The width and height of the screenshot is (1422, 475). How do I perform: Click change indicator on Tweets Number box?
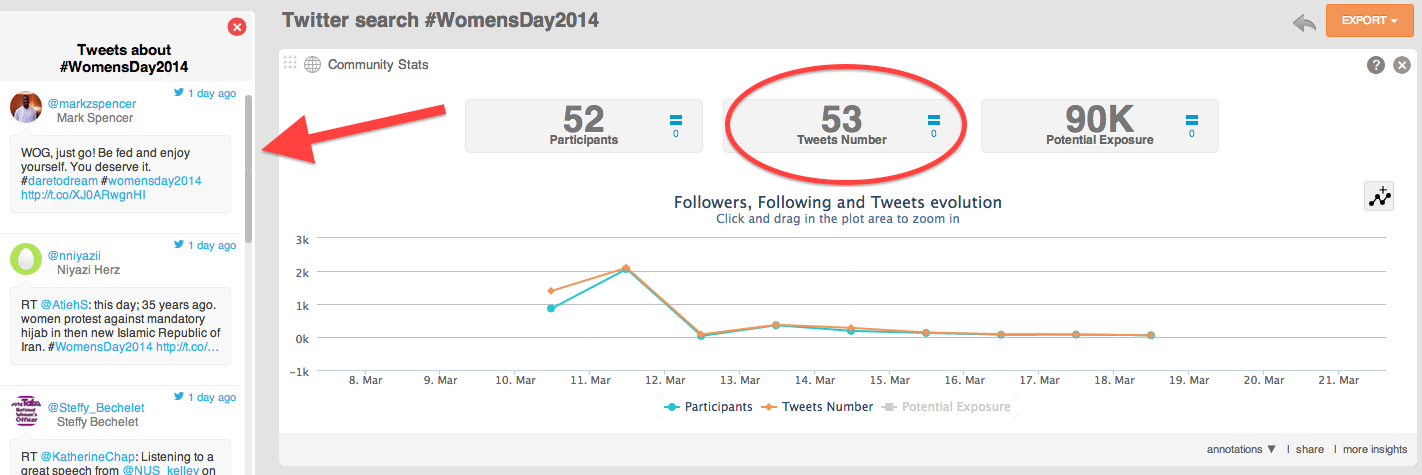point(934,126)
